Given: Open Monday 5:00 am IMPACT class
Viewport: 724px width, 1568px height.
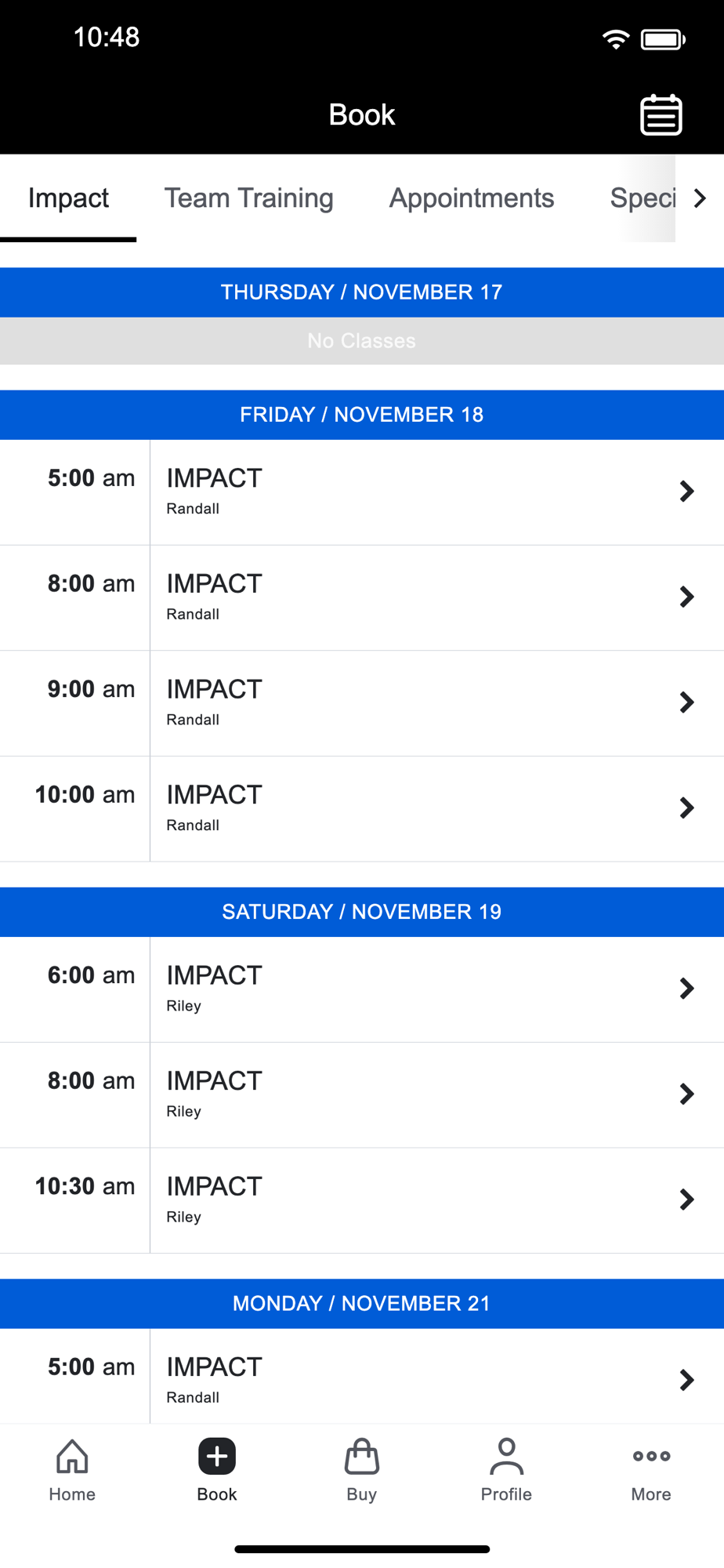Looking at the screenshot, I should [392, 1378].
